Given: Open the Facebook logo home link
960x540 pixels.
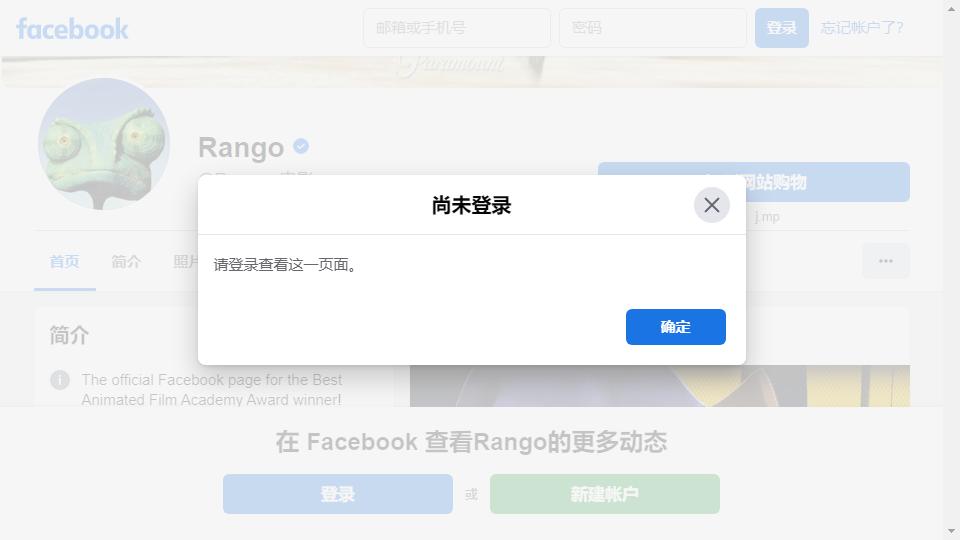Looking at the screenshot, I should coord(72,29).
